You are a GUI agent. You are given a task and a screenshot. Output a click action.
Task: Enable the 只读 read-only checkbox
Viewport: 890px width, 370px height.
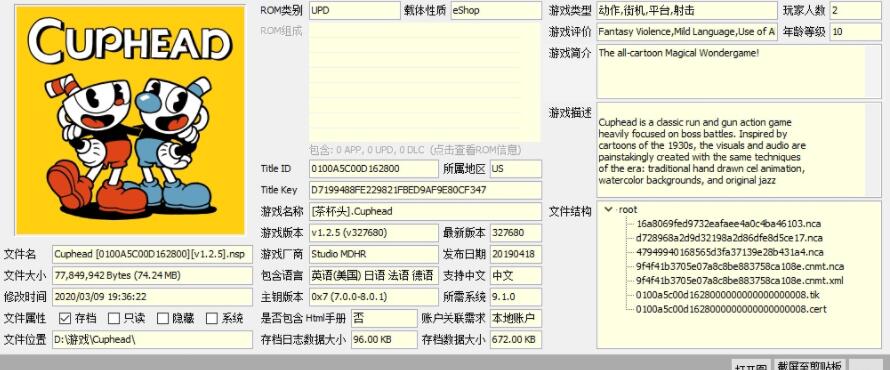coord(114,318)
